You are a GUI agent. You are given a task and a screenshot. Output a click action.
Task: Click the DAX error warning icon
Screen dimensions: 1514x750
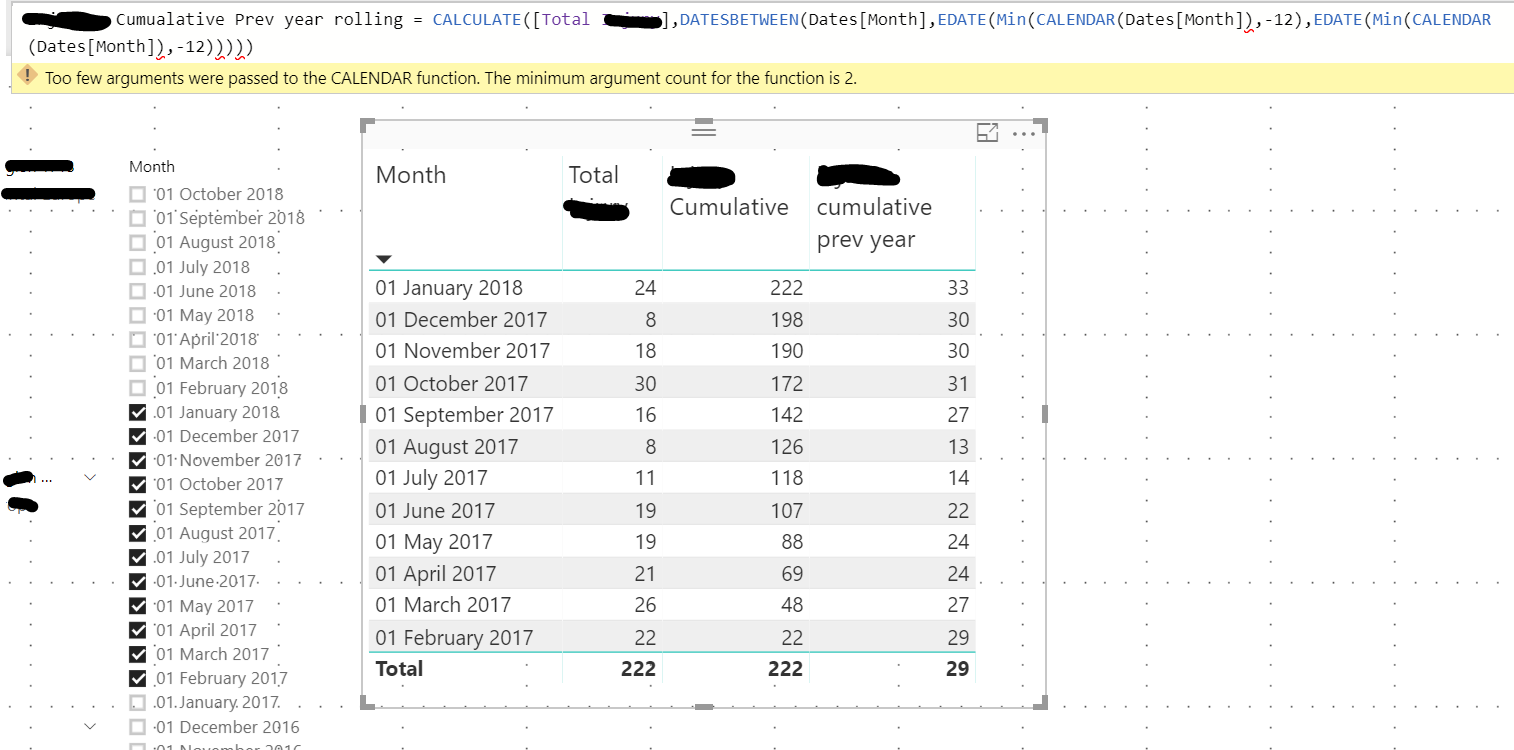pyautogui.click(x=29, y=77)
